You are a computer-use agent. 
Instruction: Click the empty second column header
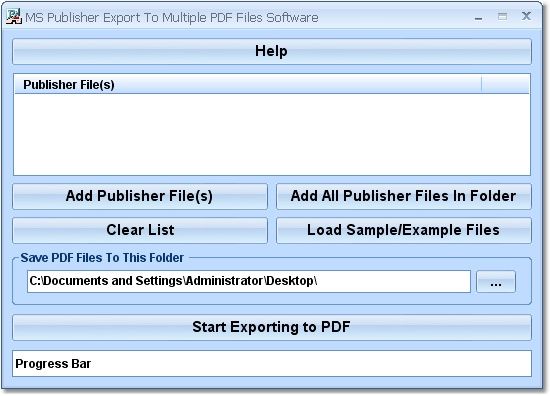click(505, 85)
